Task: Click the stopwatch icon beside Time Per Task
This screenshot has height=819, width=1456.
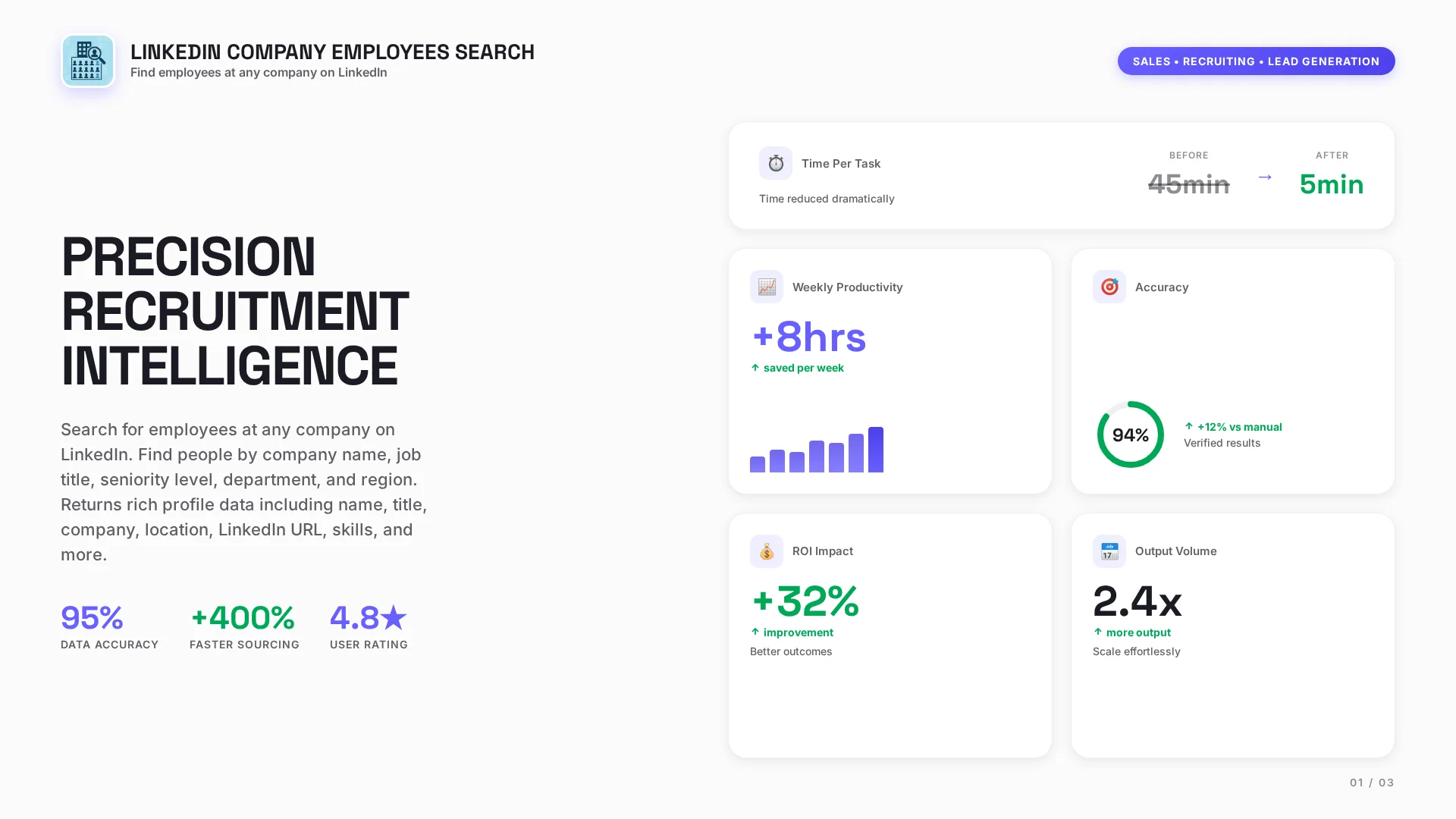Action: 775,163
